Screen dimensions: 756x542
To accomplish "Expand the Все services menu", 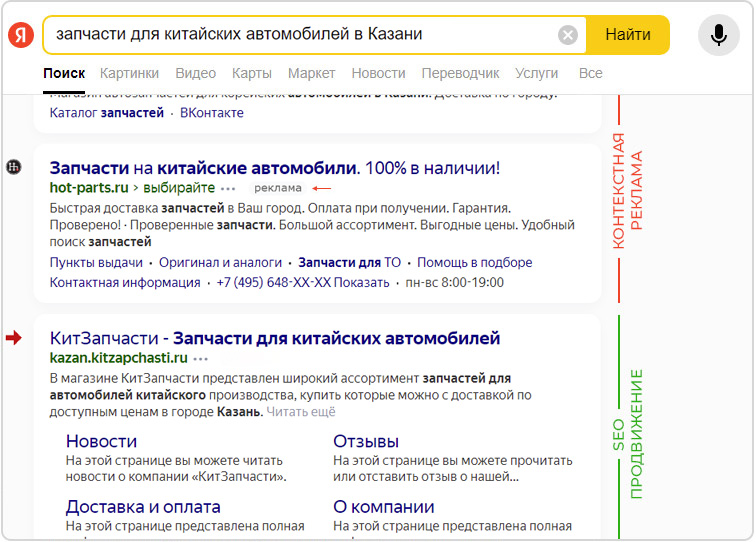I will point(591,73).
